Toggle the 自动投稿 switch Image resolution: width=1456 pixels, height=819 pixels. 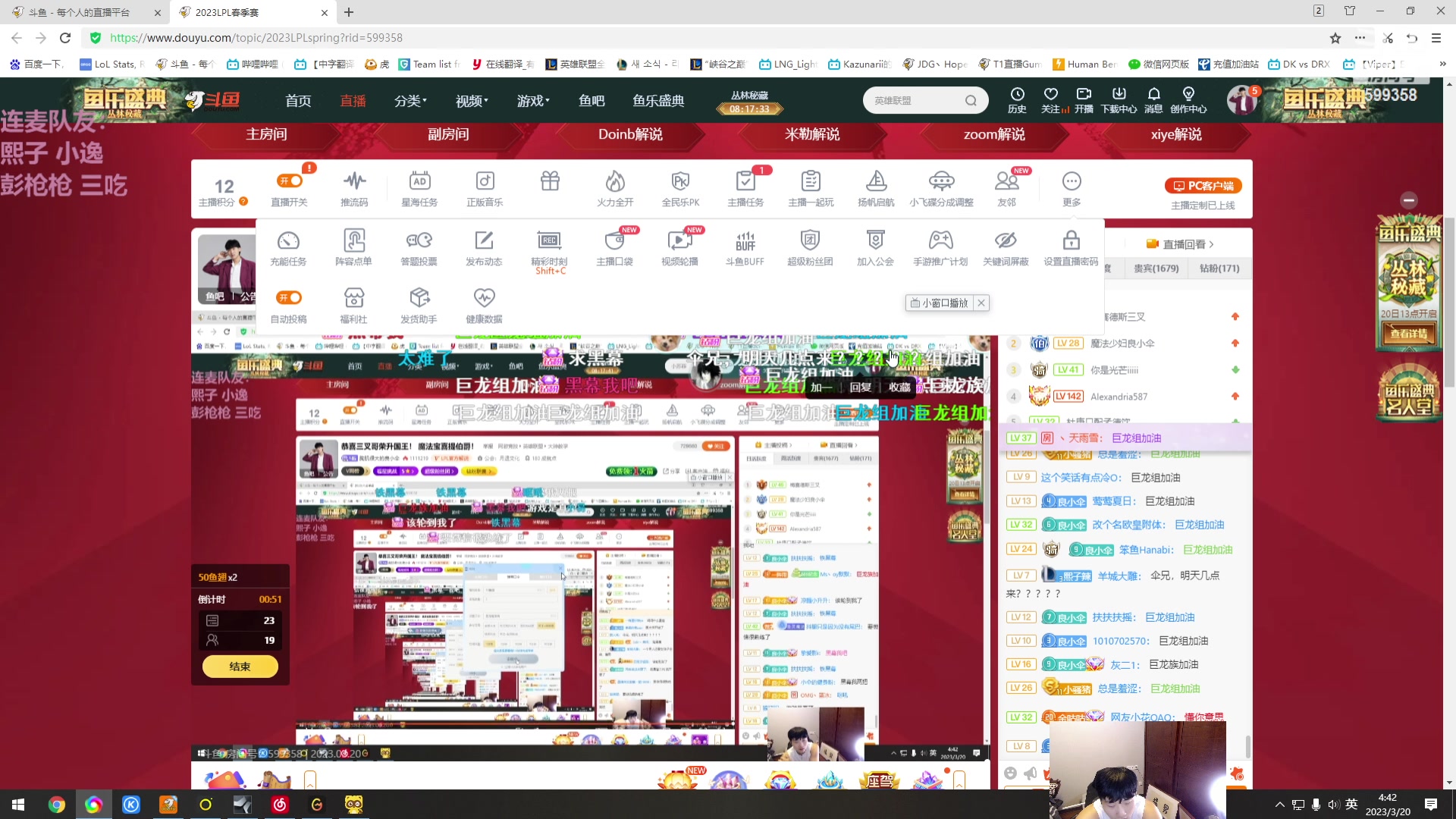289,297
